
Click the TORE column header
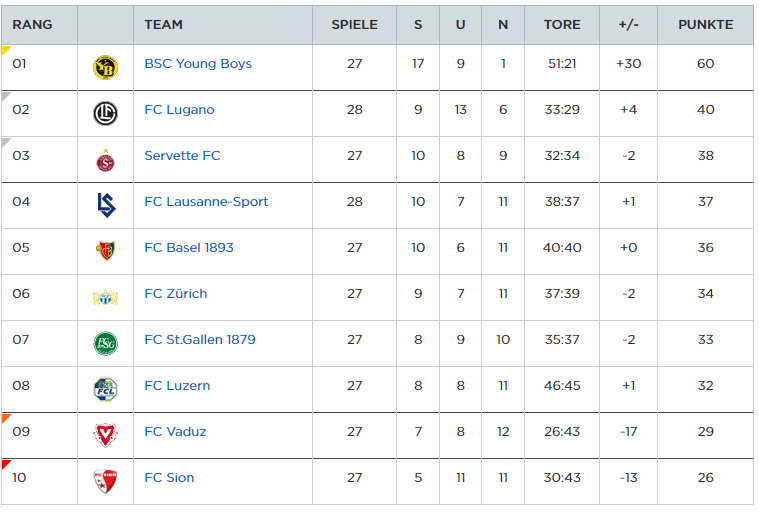[x=562, y=25]
